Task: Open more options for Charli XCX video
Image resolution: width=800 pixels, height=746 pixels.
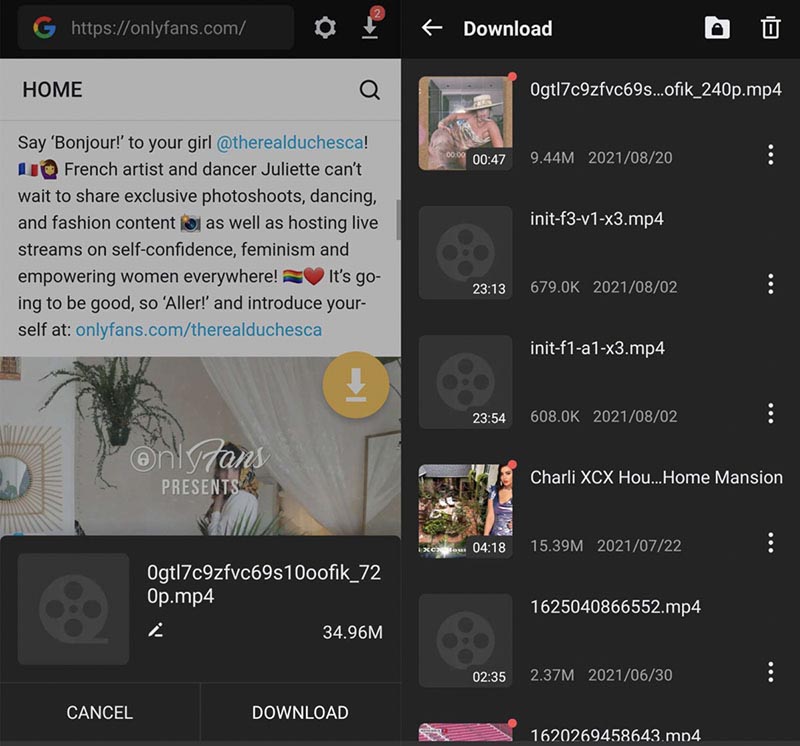Action: point(770,542)
